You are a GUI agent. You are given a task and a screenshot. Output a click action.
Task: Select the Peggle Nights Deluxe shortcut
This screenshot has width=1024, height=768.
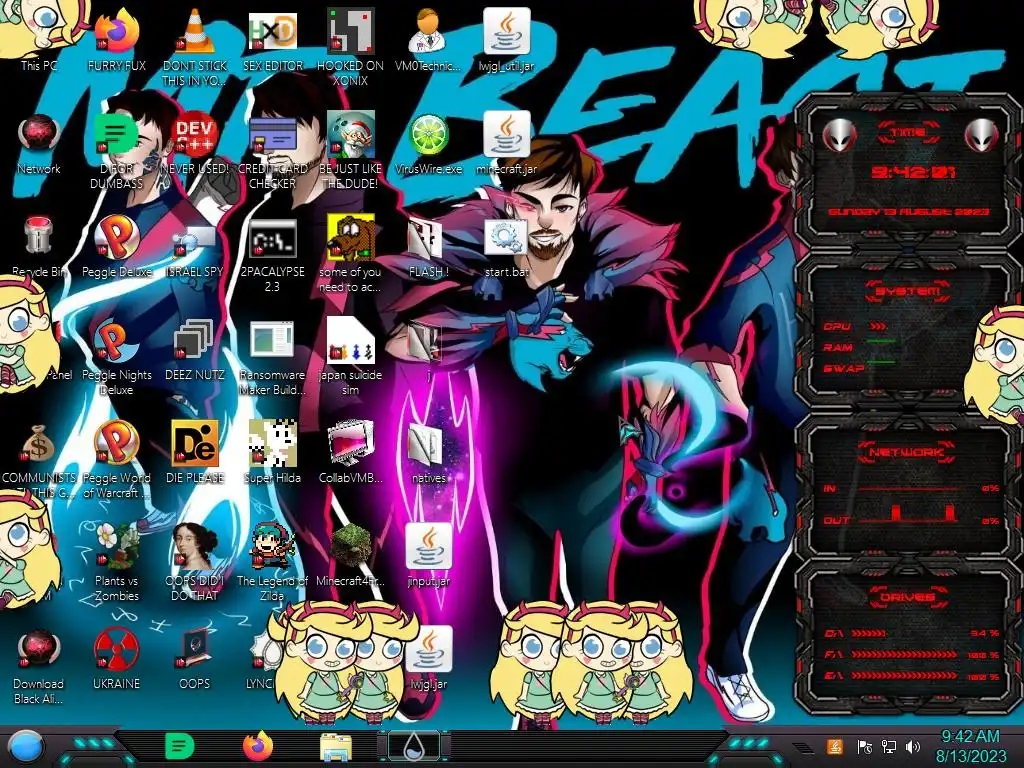pos(116,356)
